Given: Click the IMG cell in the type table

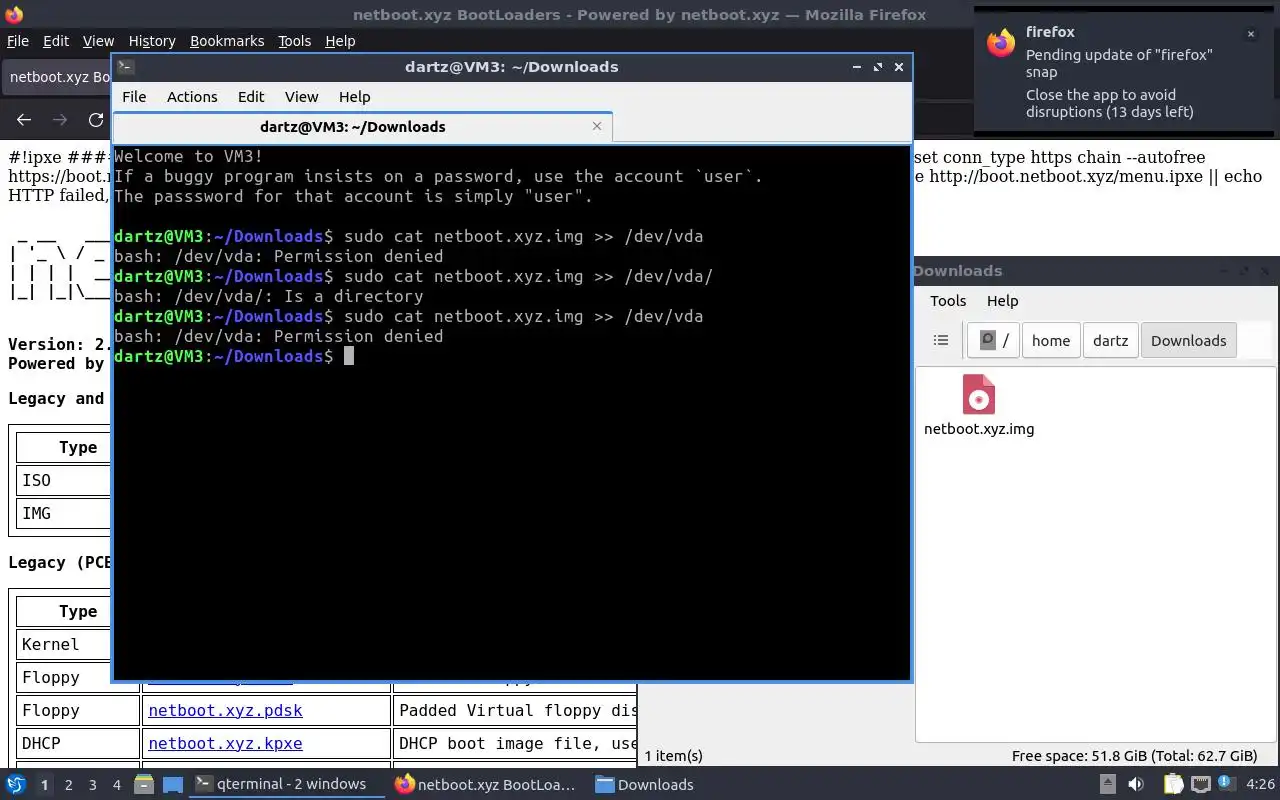Looking at the screenshot, I should (x=64, y=513).
